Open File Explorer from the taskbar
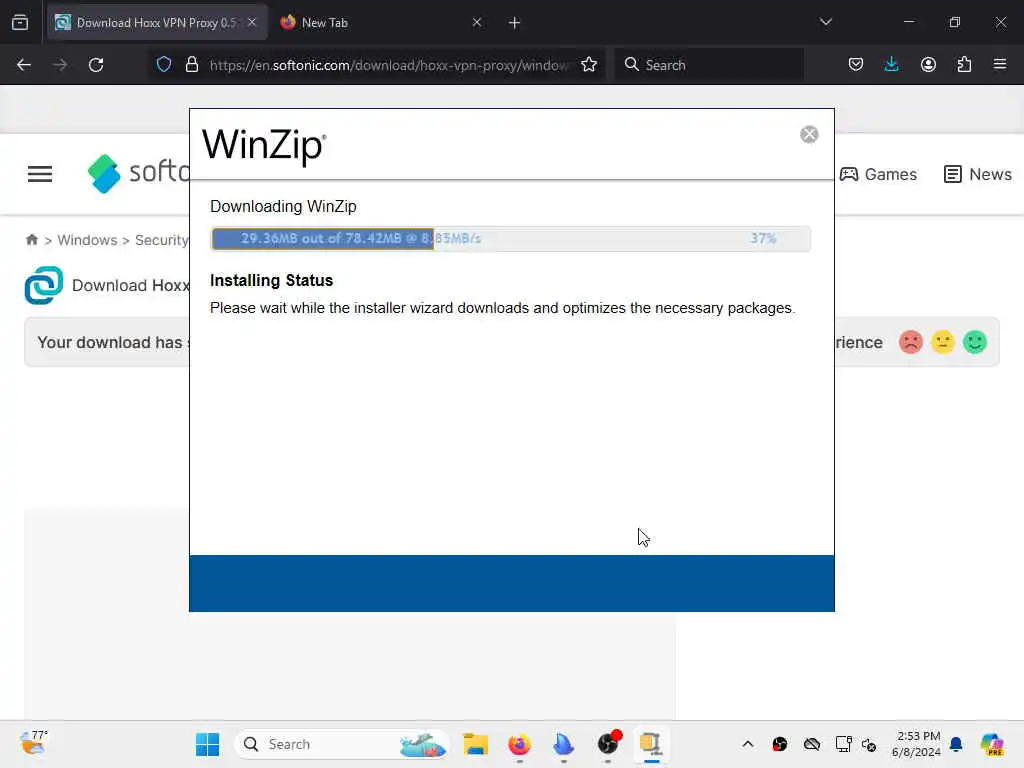This screenshot has width=1024, height=768. tap(475, 744)
